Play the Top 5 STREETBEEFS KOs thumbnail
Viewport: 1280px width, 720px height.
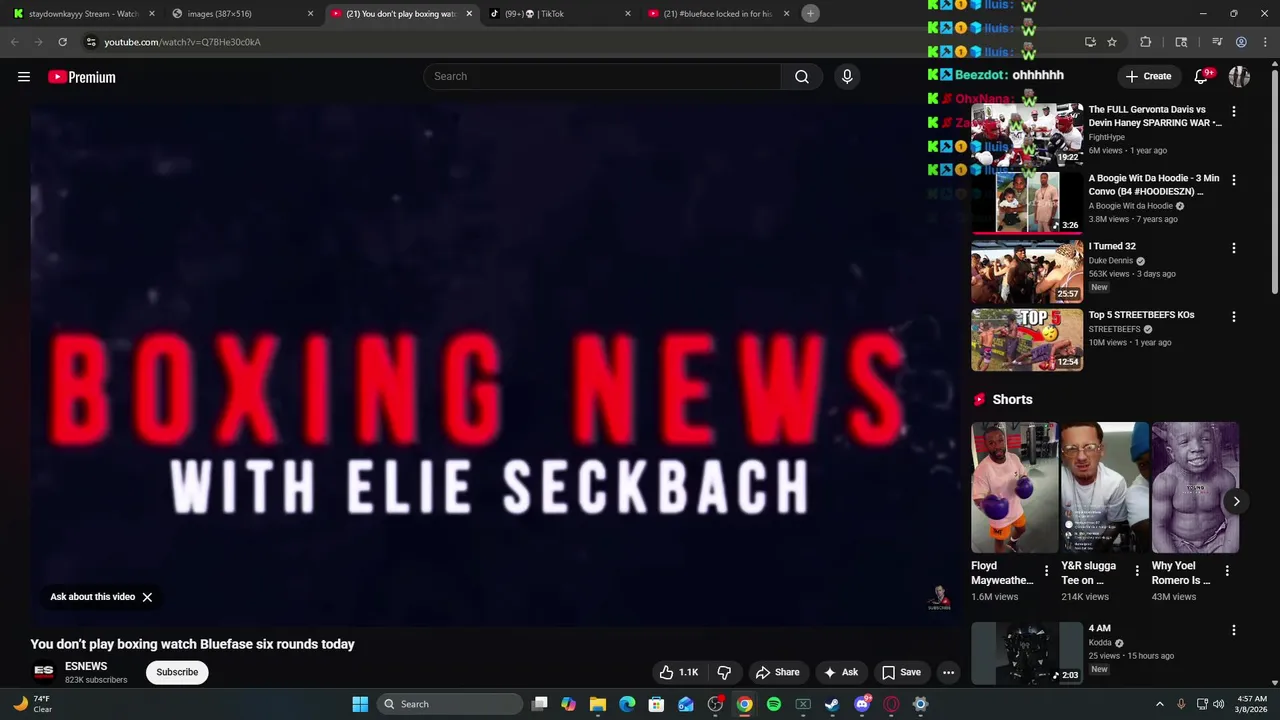click(x=1027, y=340)
